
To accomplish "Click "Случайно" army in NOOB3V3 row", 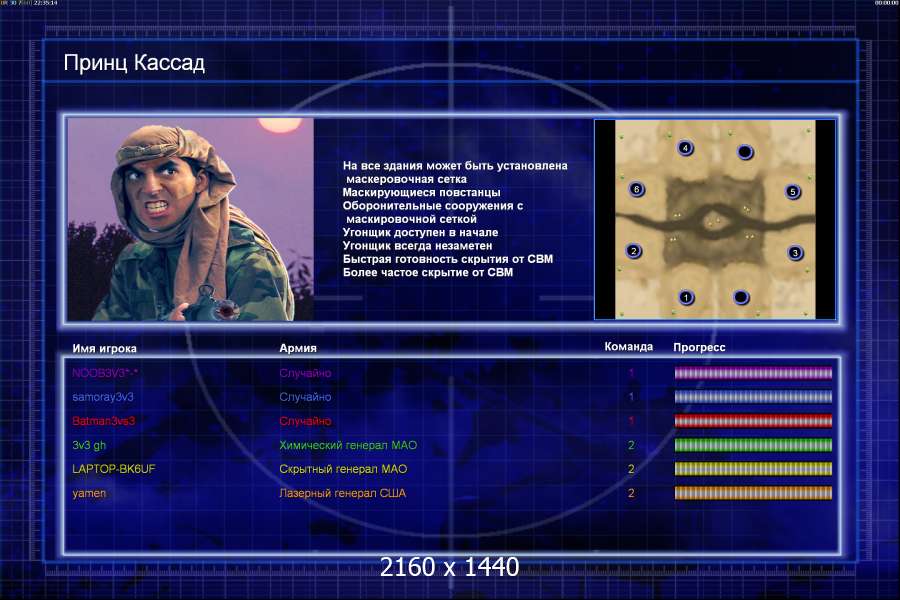I will coord(305,373).
